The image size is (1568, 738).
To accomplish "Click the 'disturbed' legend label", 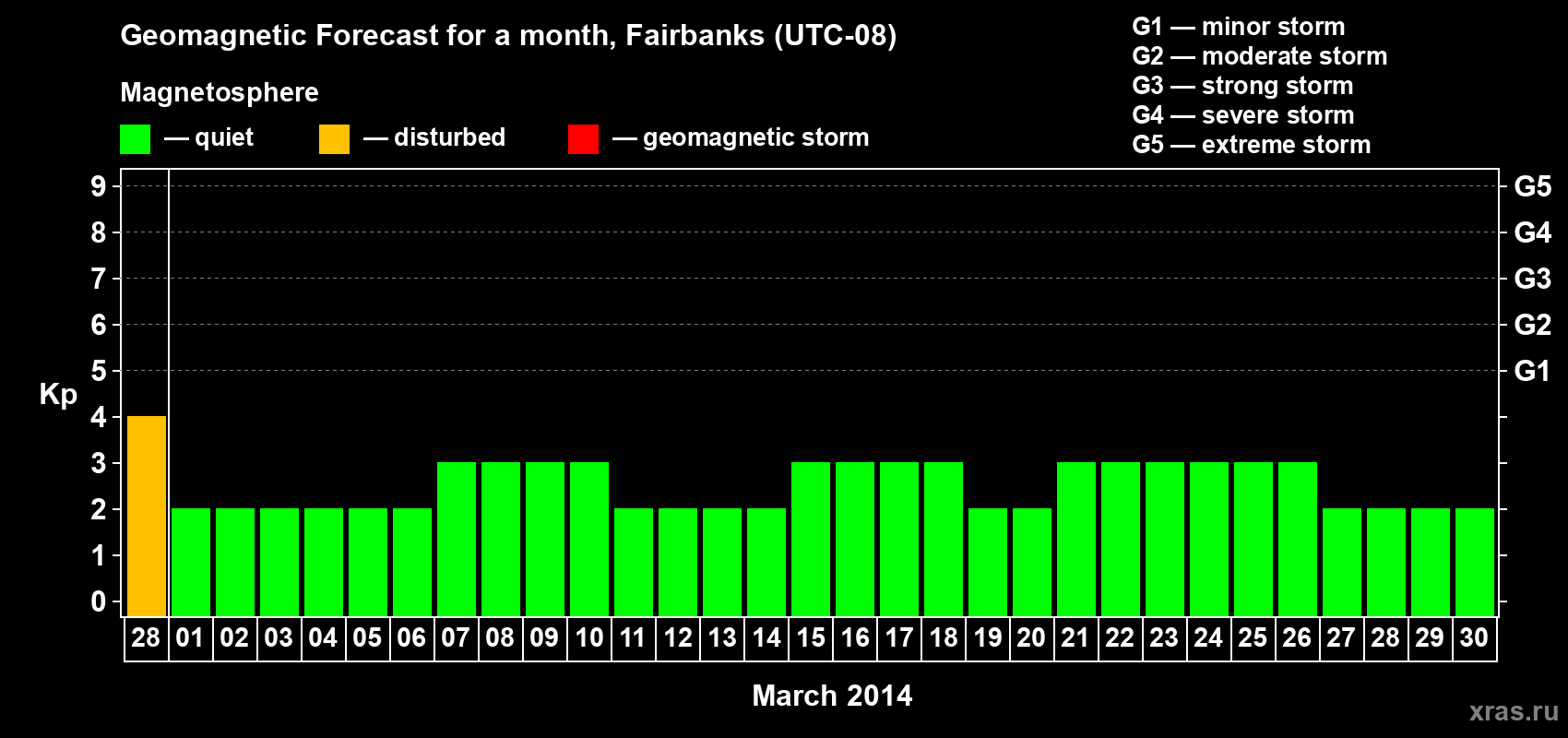I will [x=449, y=137].
